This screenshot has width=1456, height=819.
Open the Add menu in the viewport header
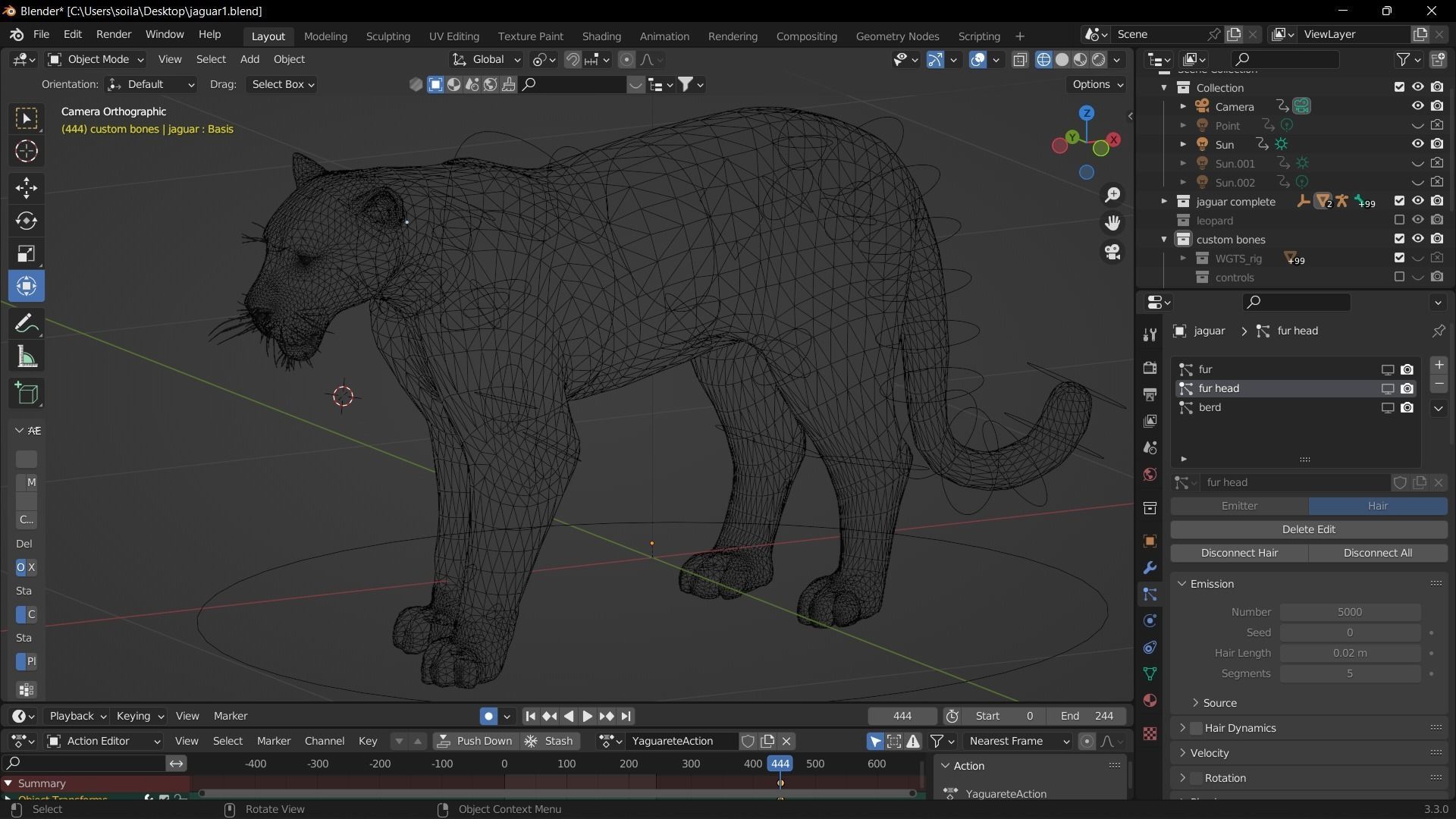tap(249, 59)
